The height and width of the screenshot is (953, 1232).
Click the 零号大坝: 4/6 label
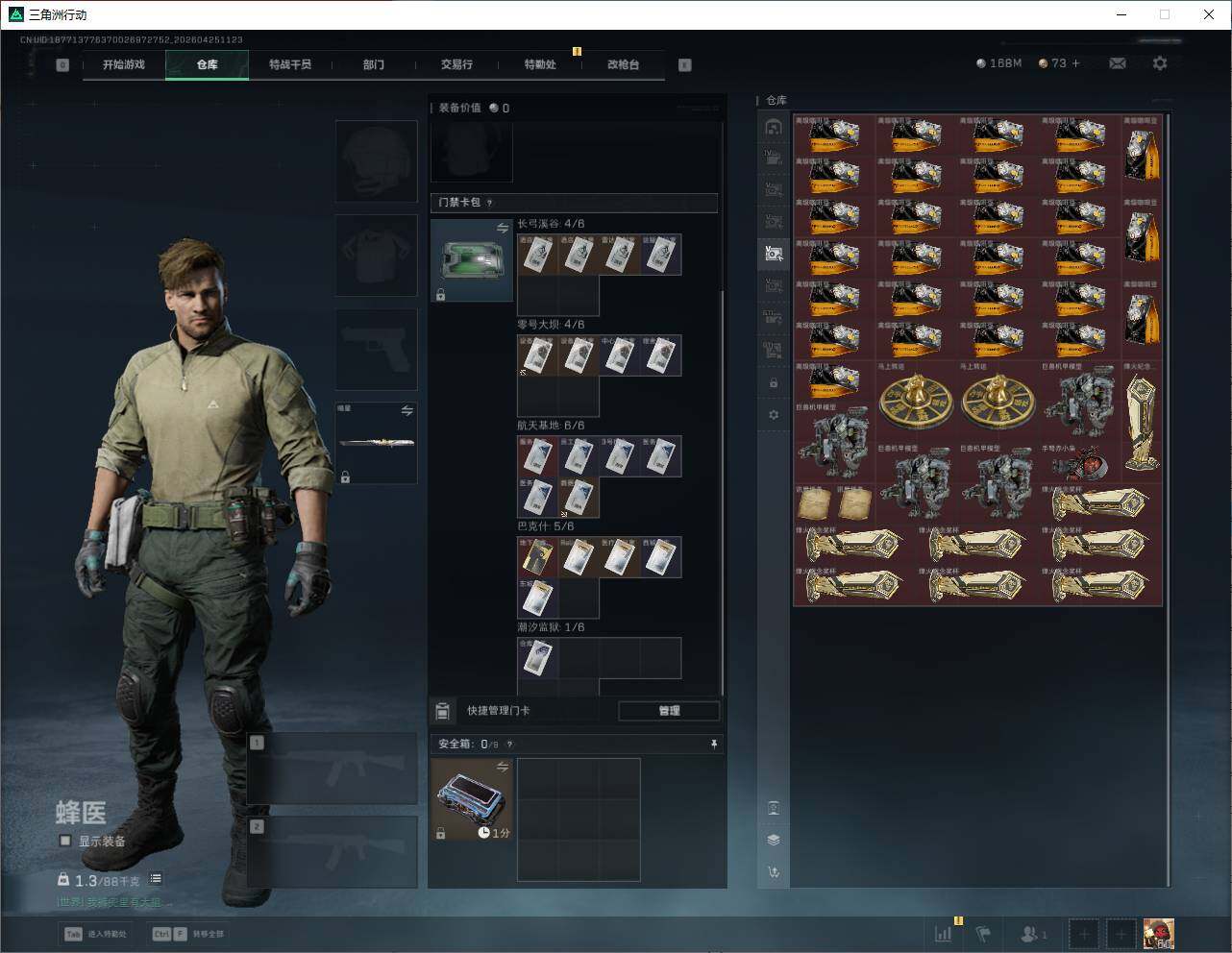point(551,325)
